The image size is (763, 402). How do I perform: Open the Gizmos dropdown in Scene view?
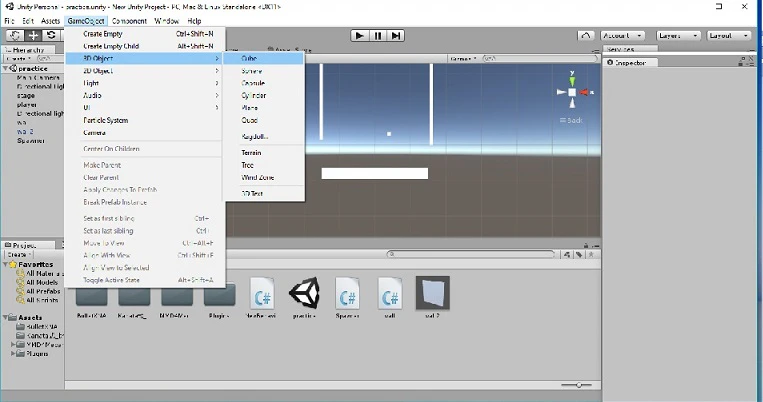(463, 58)
